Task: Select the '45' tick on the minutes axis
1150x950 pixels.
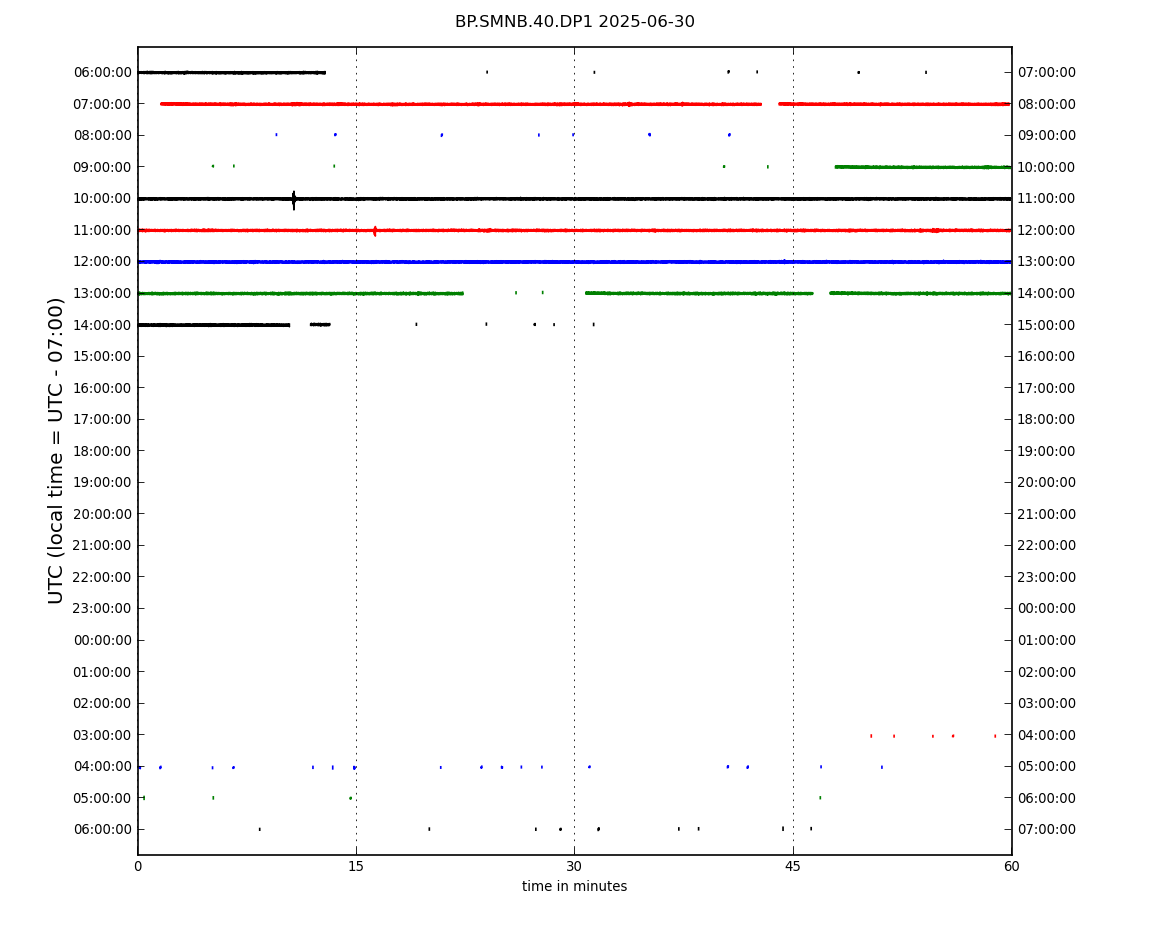Action: (x=793, y=866)
